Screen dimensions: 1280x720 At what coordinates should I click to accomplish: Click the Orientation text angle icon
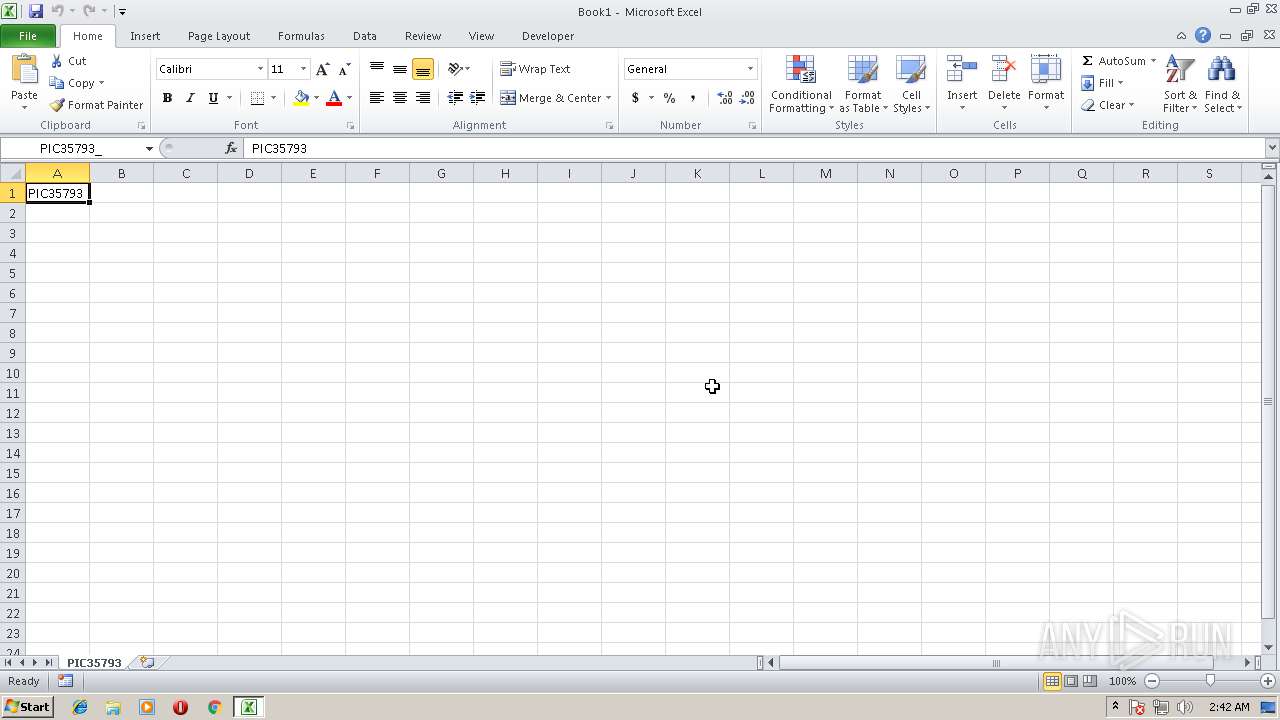(x=455, y=69)
